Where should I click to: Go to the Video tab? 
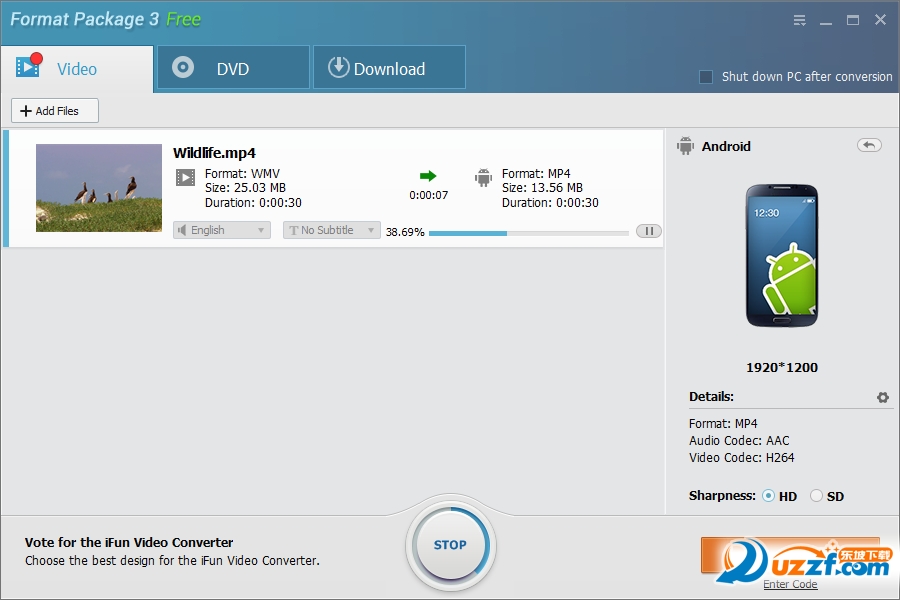pos(76,68)
